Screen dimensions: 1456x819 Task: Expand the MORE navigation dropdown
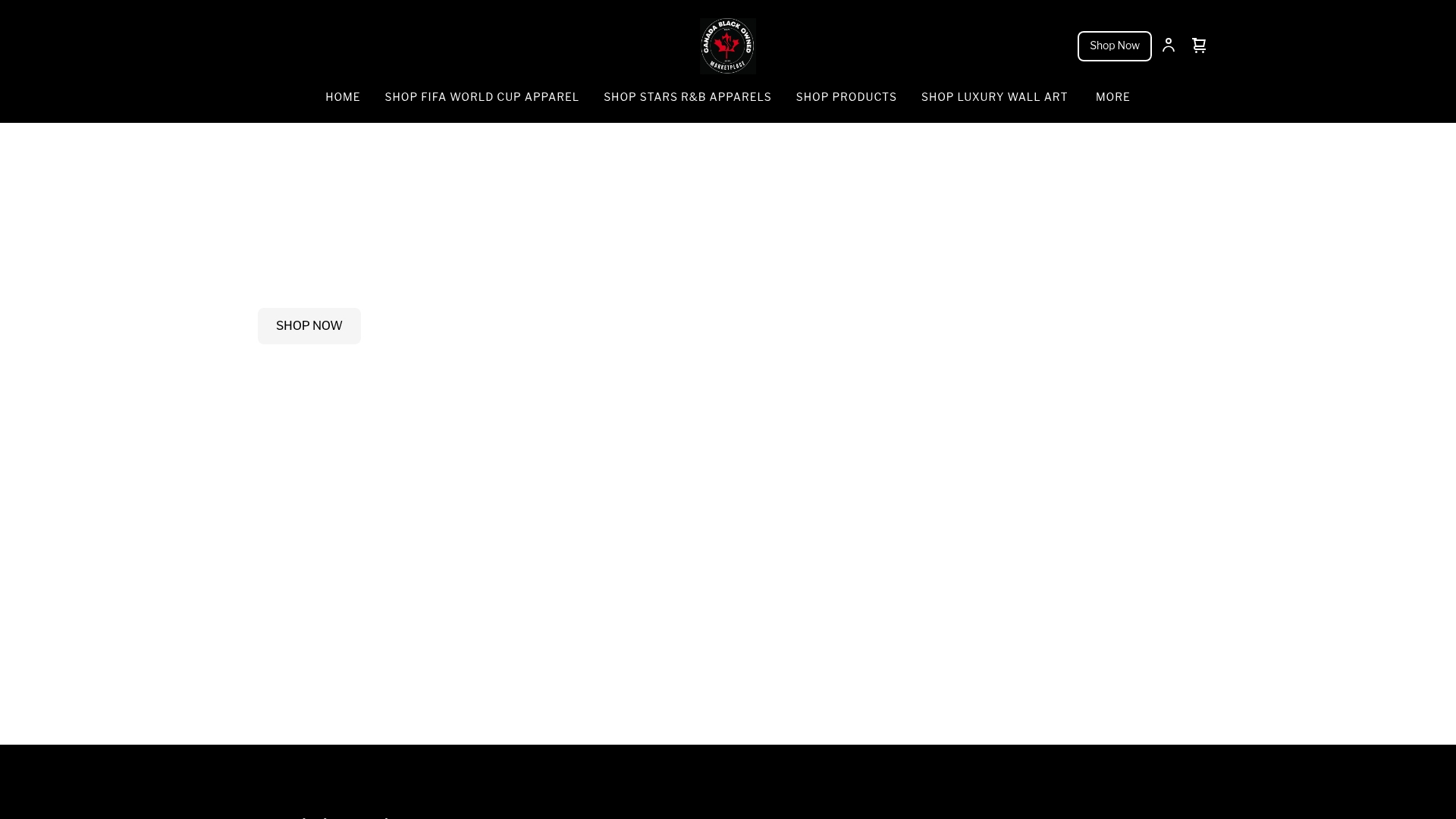[x=1112, y=97]
